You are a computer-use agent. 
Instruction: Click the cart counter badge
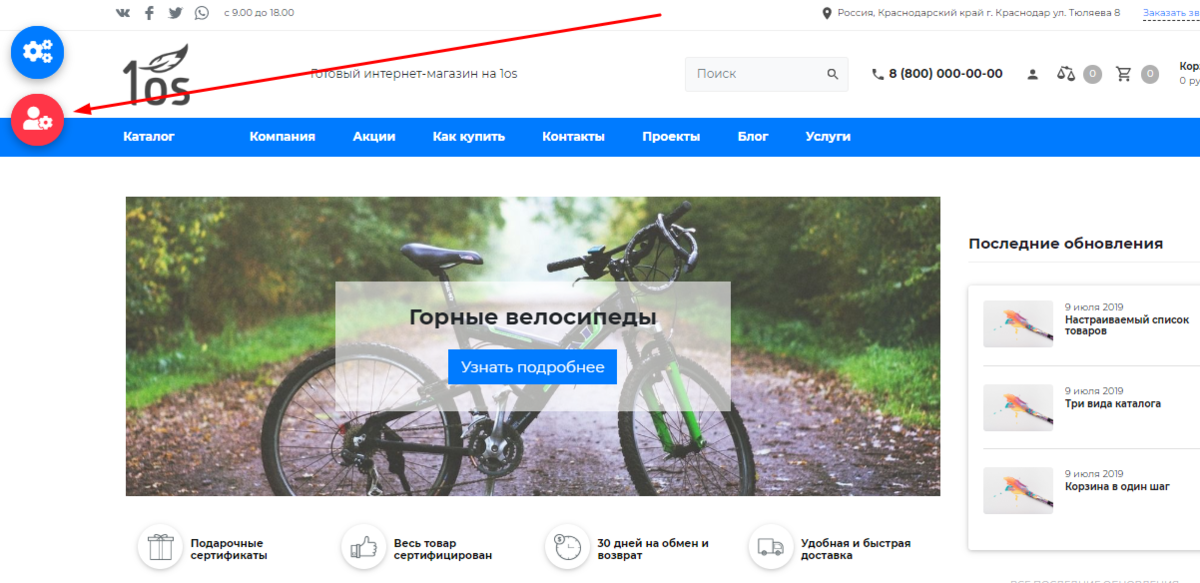[1150, 74]
